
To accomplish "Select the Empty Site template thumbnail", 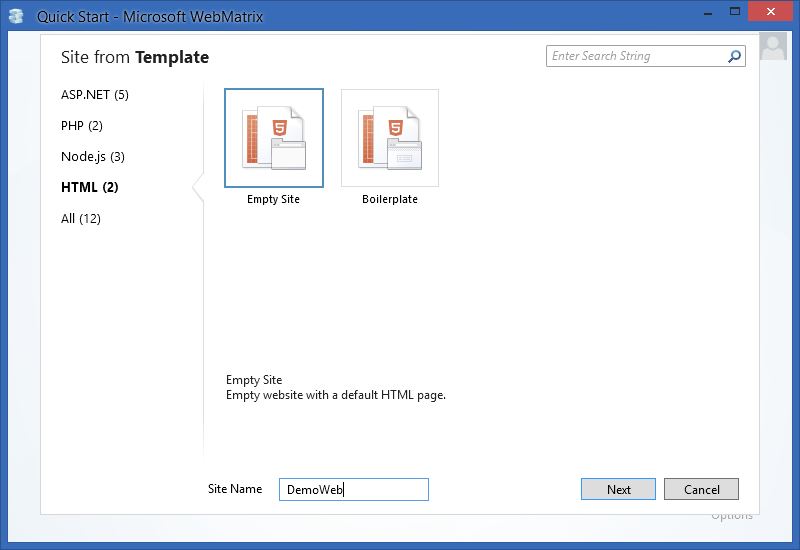I will [x=274, y=138].
